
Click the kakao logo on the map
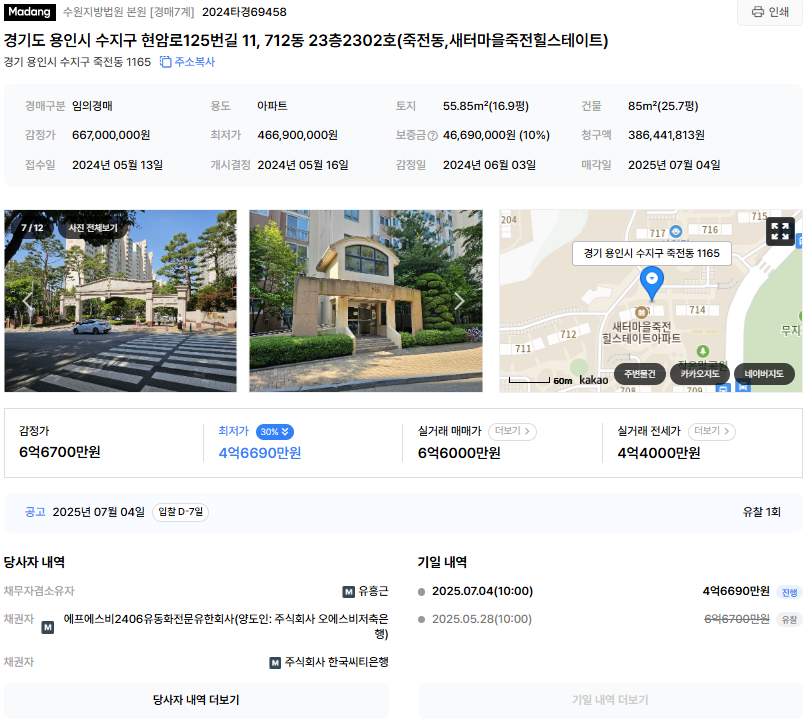point(594,379)
